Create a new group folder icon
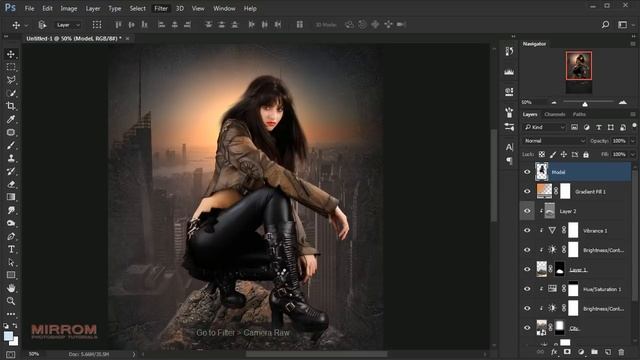 point(594,351)
